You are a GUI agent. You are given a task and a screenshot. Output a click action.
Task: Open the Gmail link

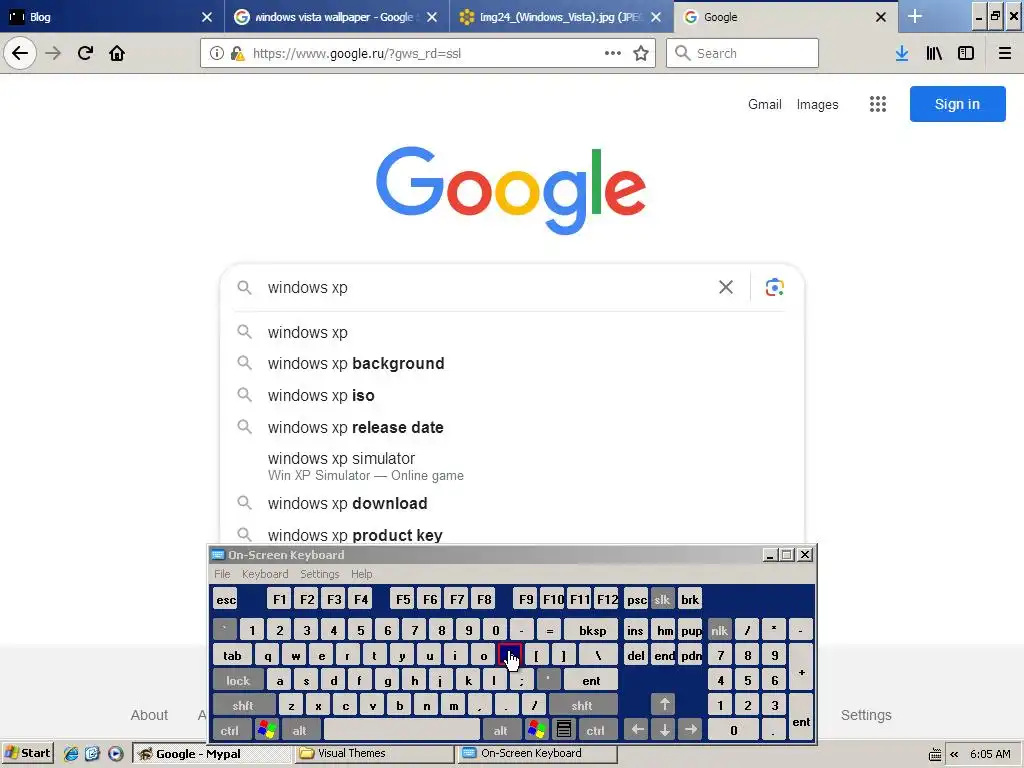[765, 104]
